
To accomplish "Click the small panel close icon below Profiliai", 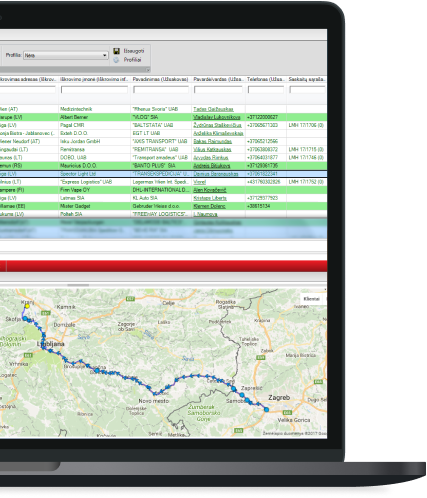I will [148, 70].
